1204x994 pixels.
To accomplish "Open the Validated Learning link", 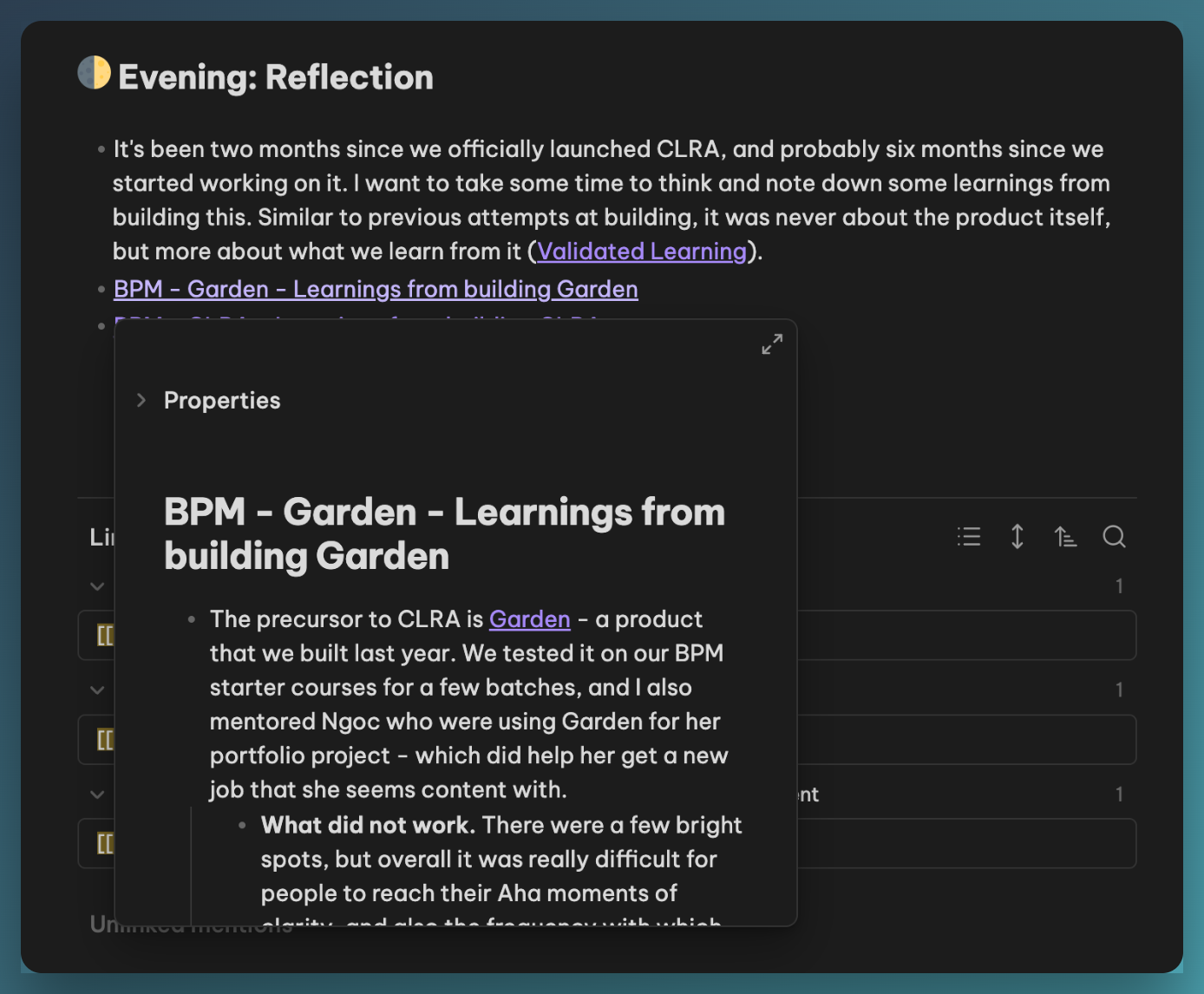I will click(642, 252).
